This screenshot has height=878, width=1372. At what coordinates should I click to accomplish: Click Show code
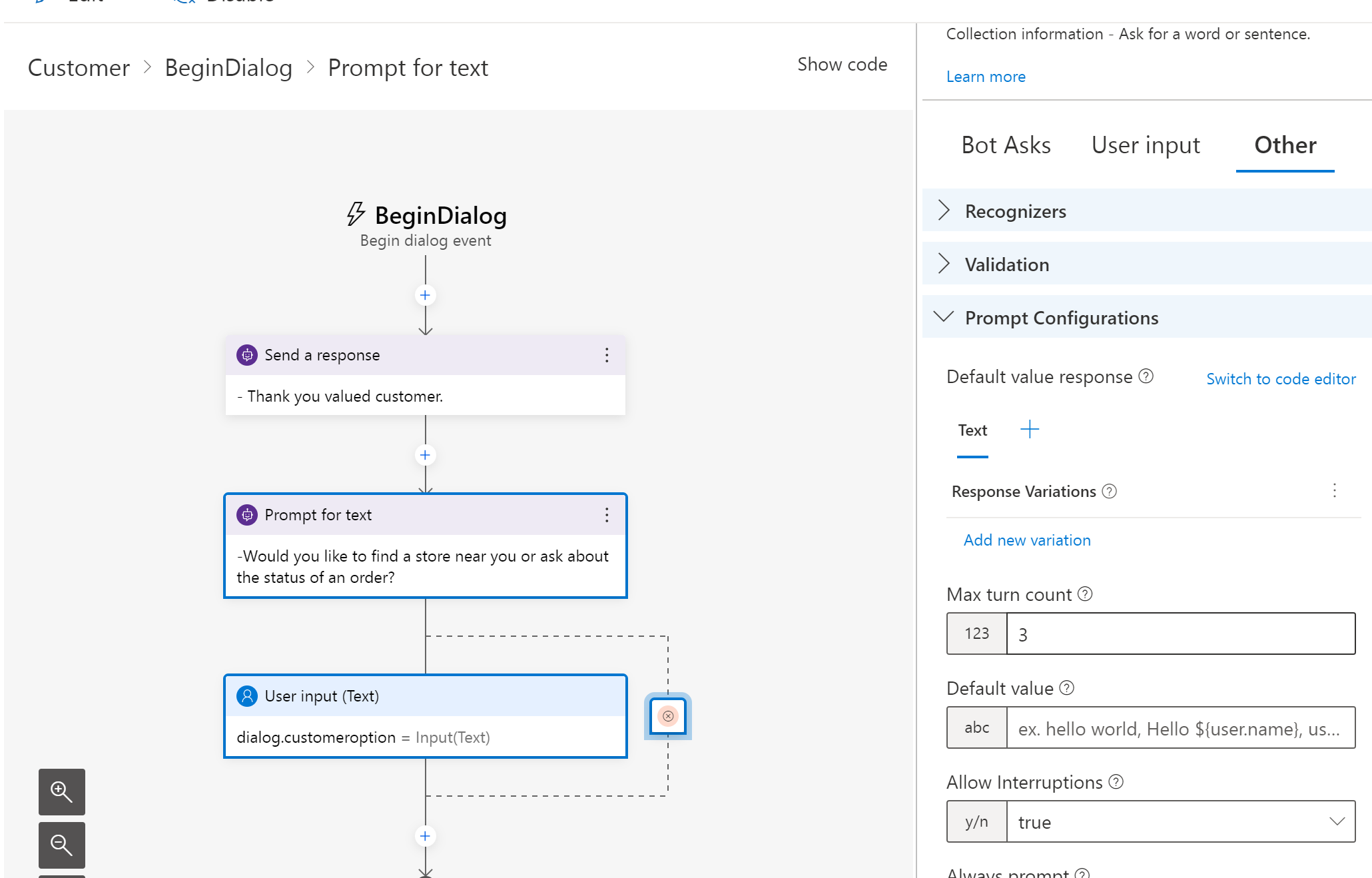point(842,64)
